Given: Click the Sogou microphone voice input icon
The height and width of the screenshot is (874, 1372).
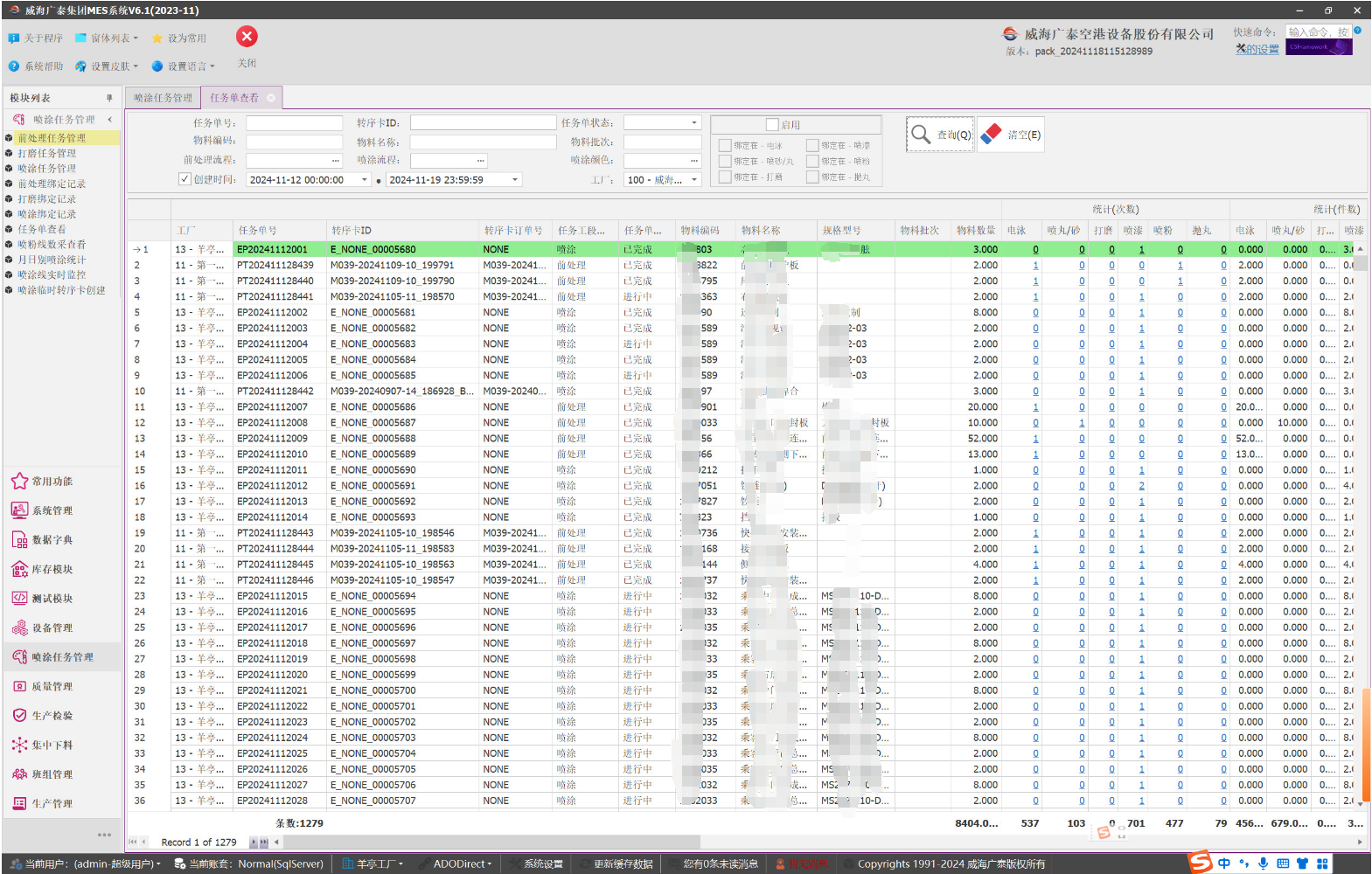Looking at the screenshot, I should (x=1263, y=864).
